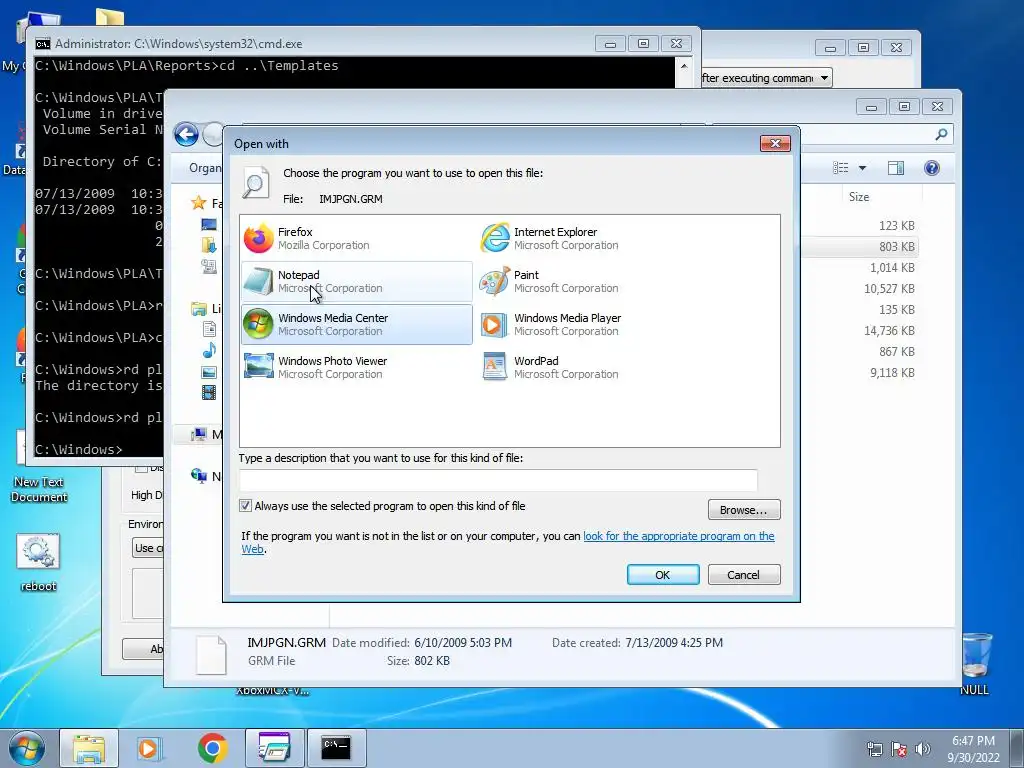The height and width of the screenshot is (768, 1024).
Task: Select the 135 KB file row
Action: click(x=861, y=310)
